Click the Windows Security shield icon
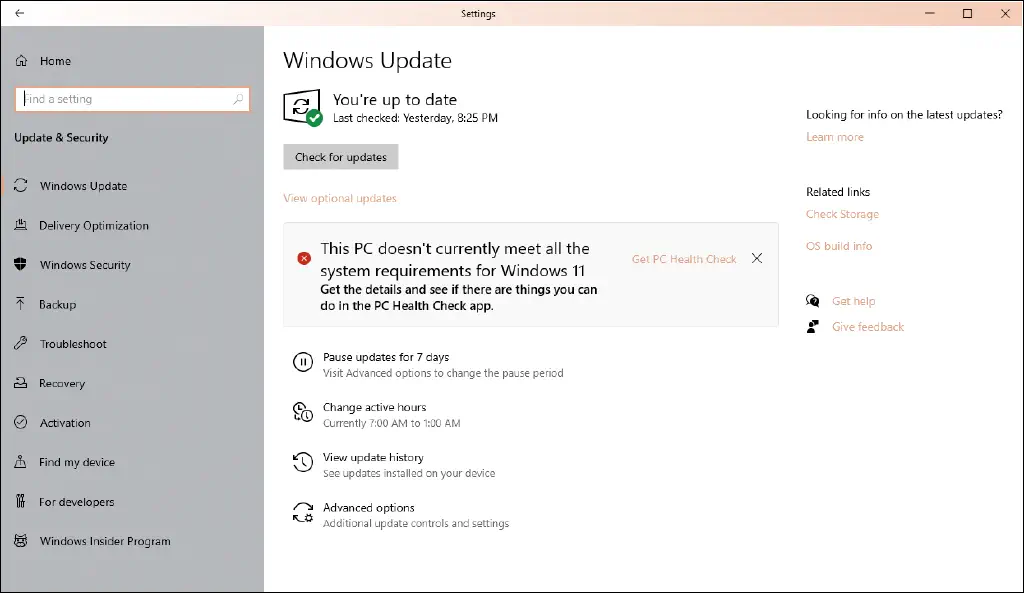 coord(21,264)
